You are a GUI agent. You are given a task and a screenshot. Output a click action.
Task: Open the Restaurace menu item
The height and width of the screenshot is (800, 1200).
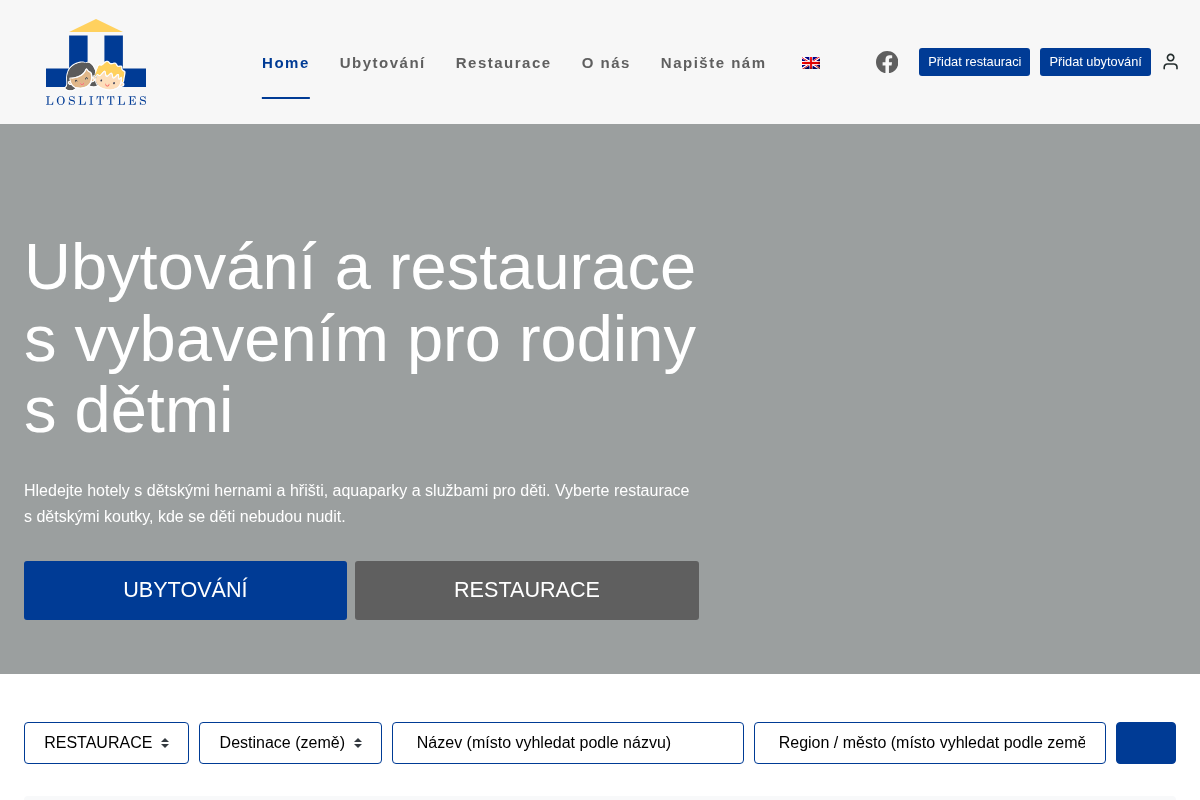point(503,63)
